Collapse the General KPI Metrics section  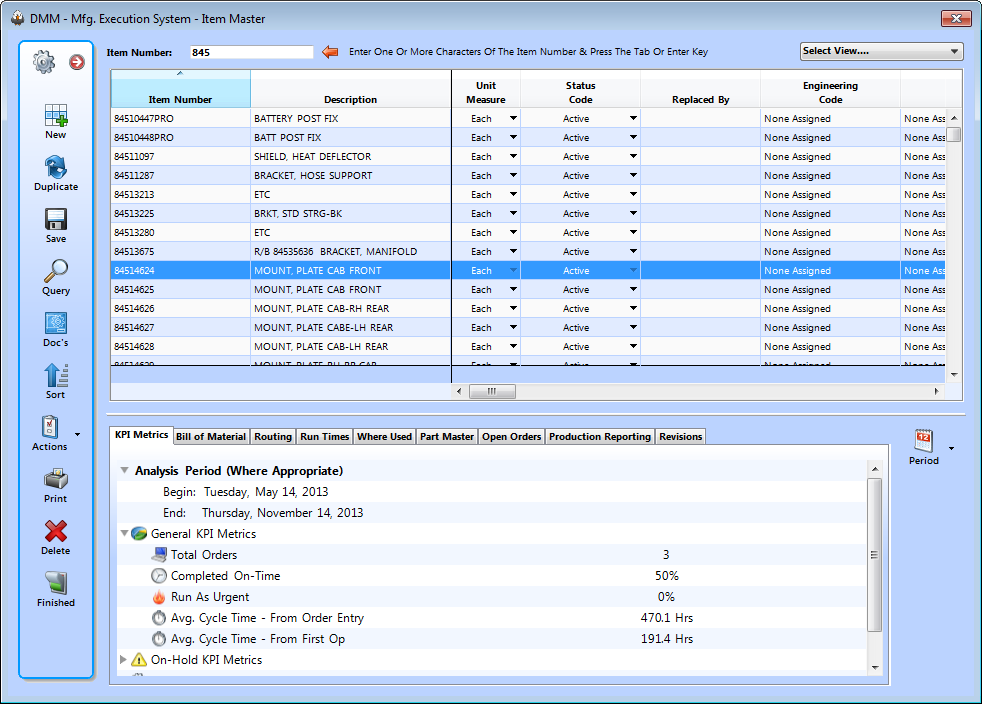(x=125, y=534)
